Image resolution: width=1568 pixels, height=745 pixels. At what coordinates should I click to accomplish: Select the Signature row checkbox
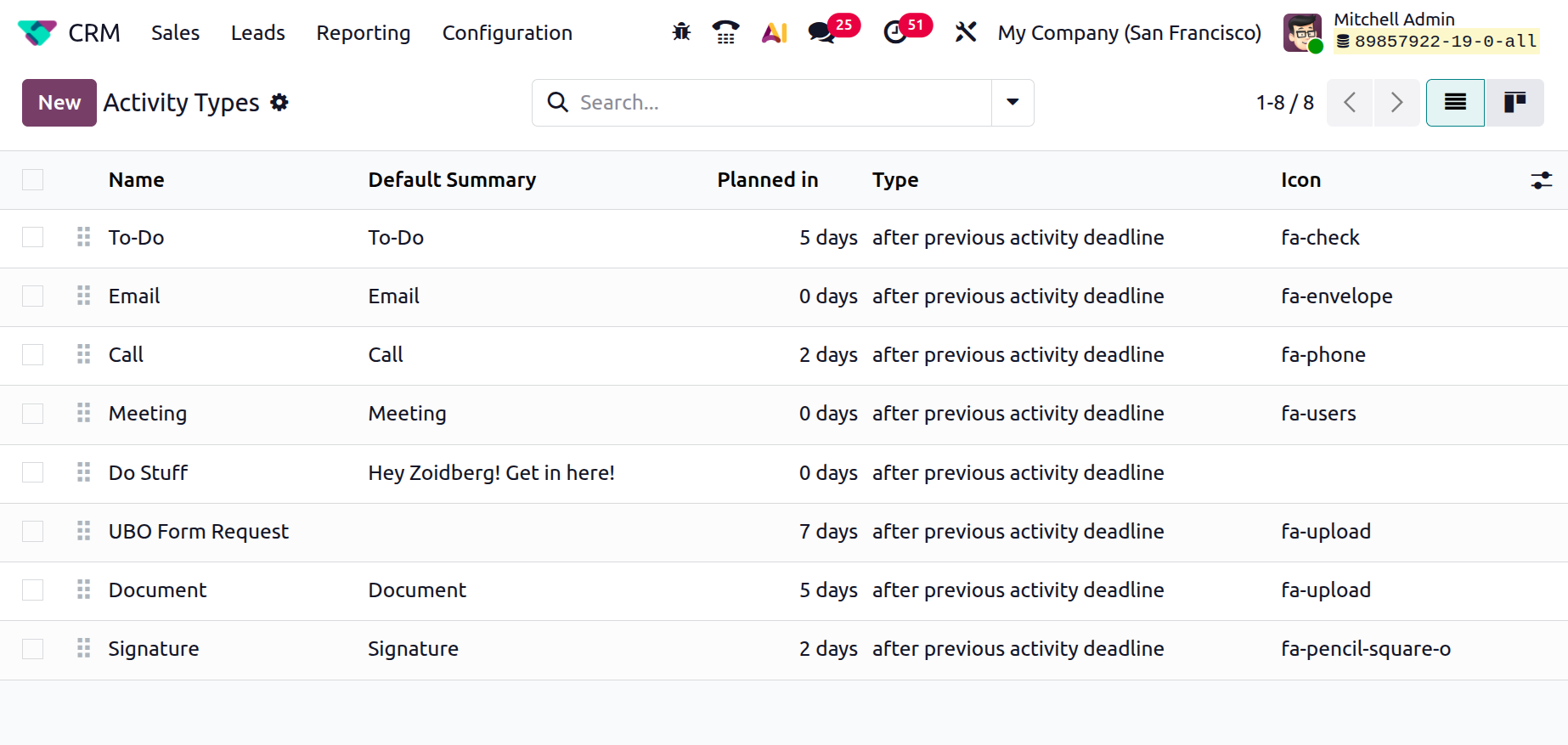coord(33,649)
